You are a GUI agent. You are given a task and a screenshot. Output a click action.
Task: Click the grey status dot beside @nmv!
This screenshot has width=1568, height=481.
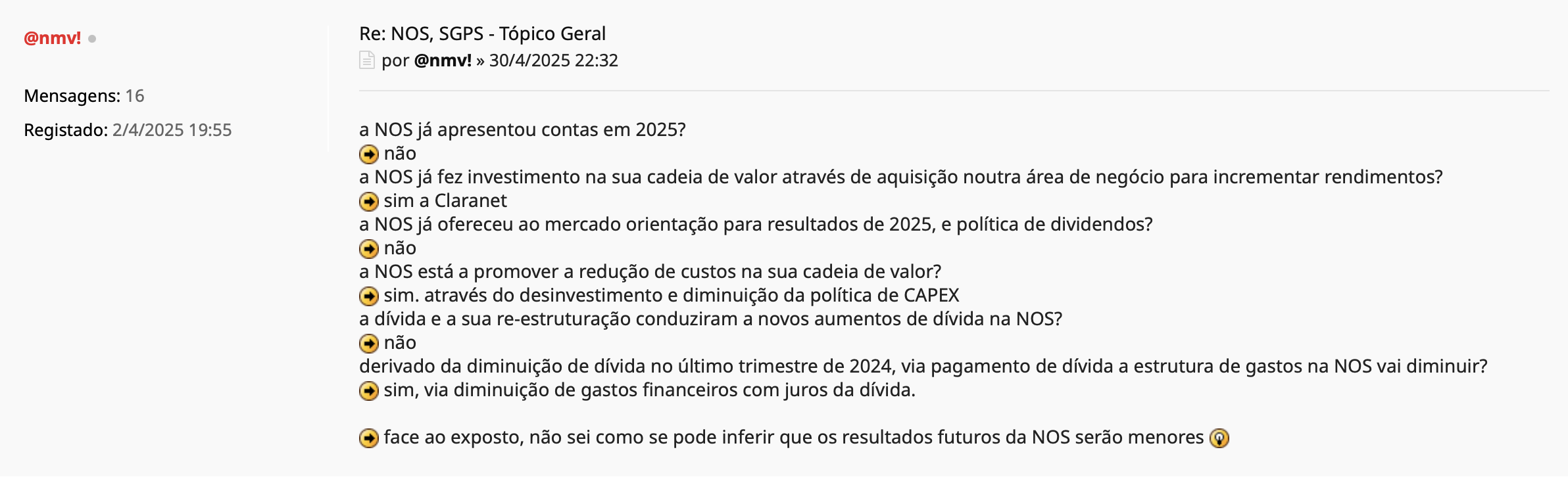click(x=92, y=39)
